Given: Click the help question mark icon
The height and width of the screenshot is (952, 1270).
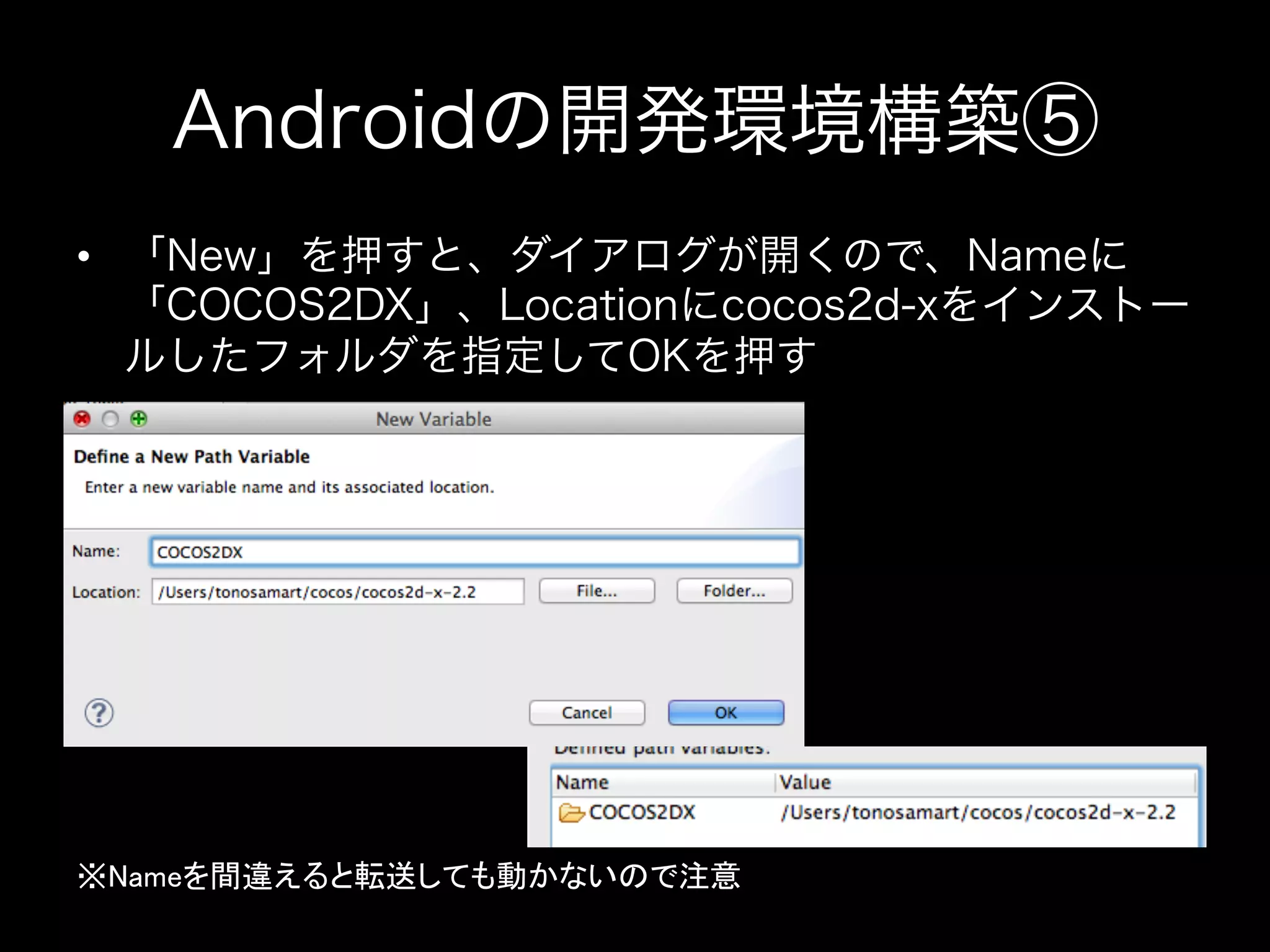Looking at the screenshot, I should pos(99,713).
